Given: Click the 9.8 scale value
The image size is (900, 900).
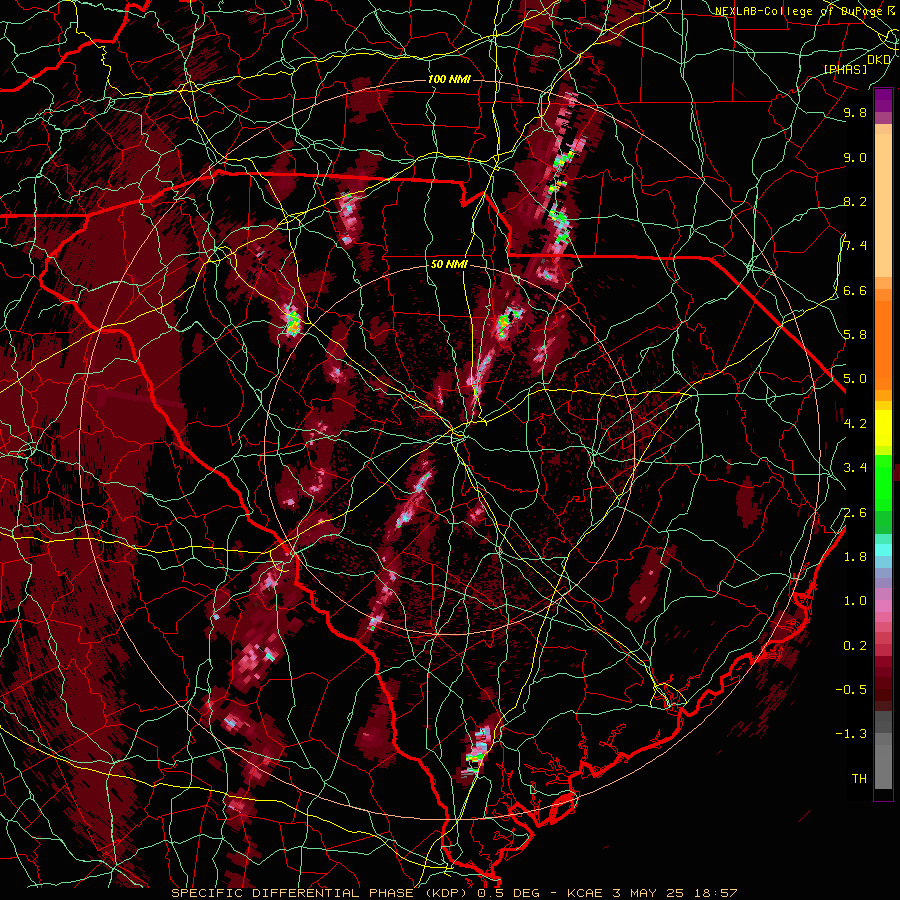Looking at the screenshot, I should pyautogui.click(x=855, y=112).
